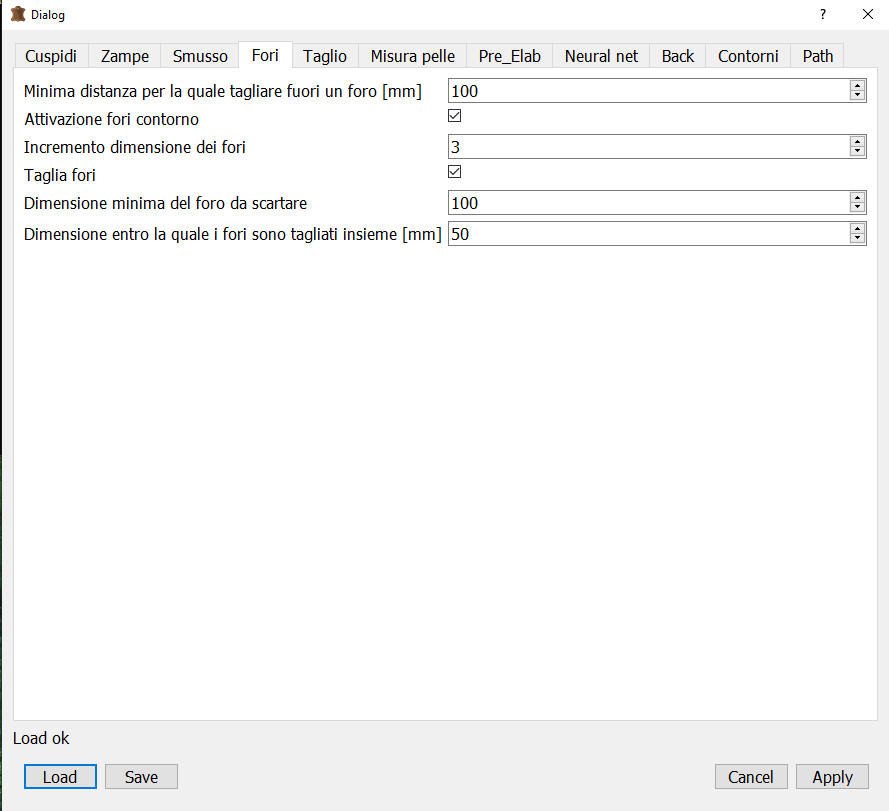Click the Apply button

click(832, 777)
